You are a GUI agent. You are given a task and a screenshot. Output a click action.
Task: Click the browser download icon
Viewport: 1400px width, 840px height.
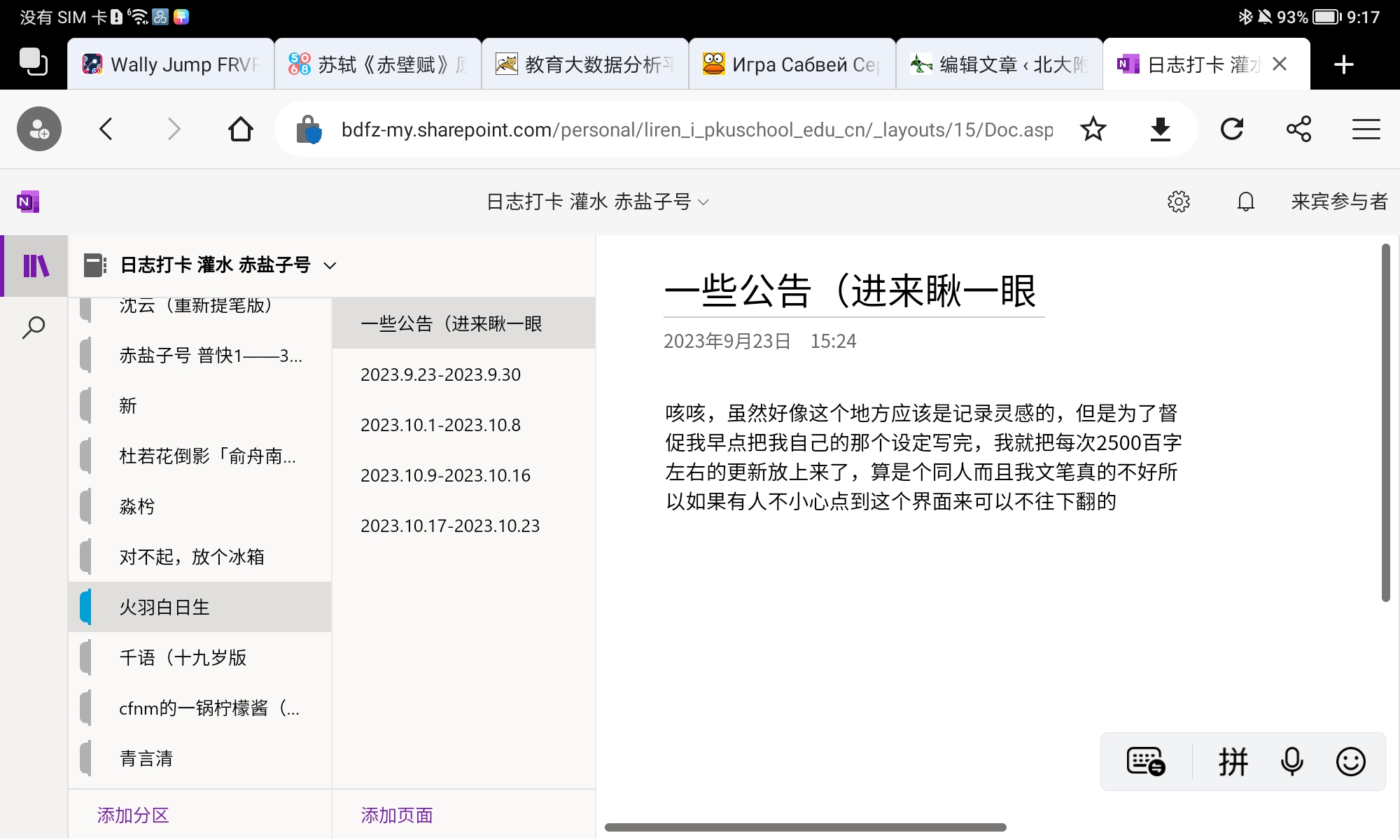[x=1161, y=129]
